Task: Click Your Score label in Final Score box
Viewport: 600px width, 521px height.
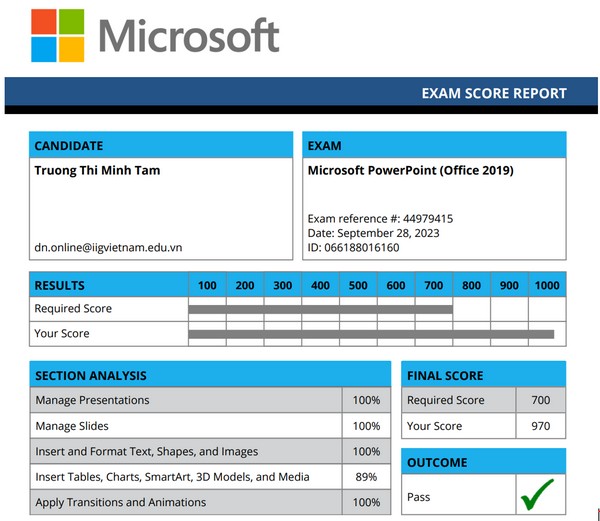Action: (434, 426)
